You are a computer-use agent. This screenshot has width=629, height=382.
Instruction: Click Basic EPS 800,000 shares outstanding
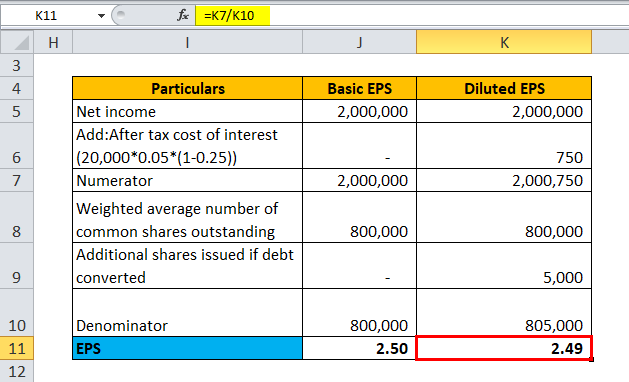tap(359, 217)
